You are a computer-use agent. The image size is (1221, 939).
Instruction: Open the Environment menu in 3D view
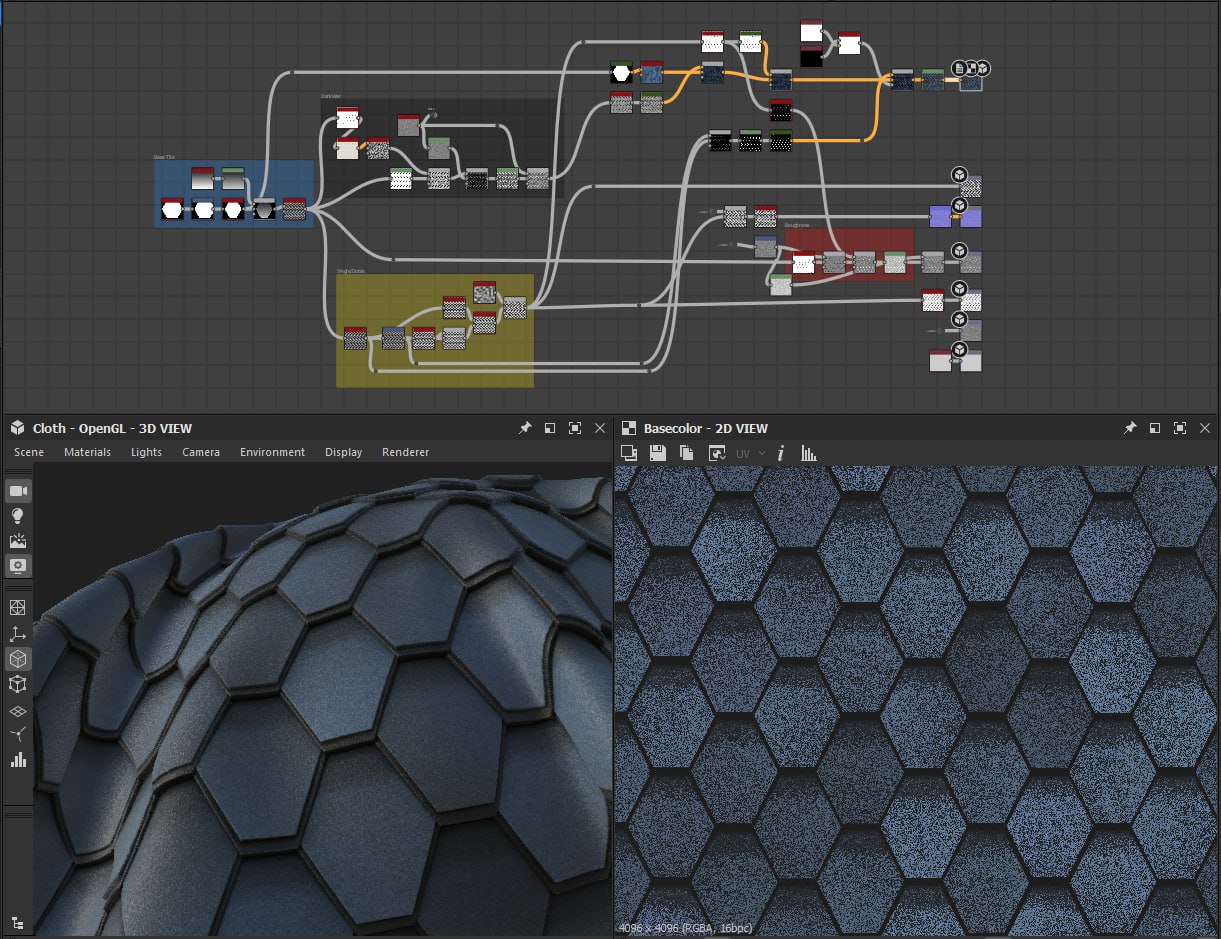(272, 452)
